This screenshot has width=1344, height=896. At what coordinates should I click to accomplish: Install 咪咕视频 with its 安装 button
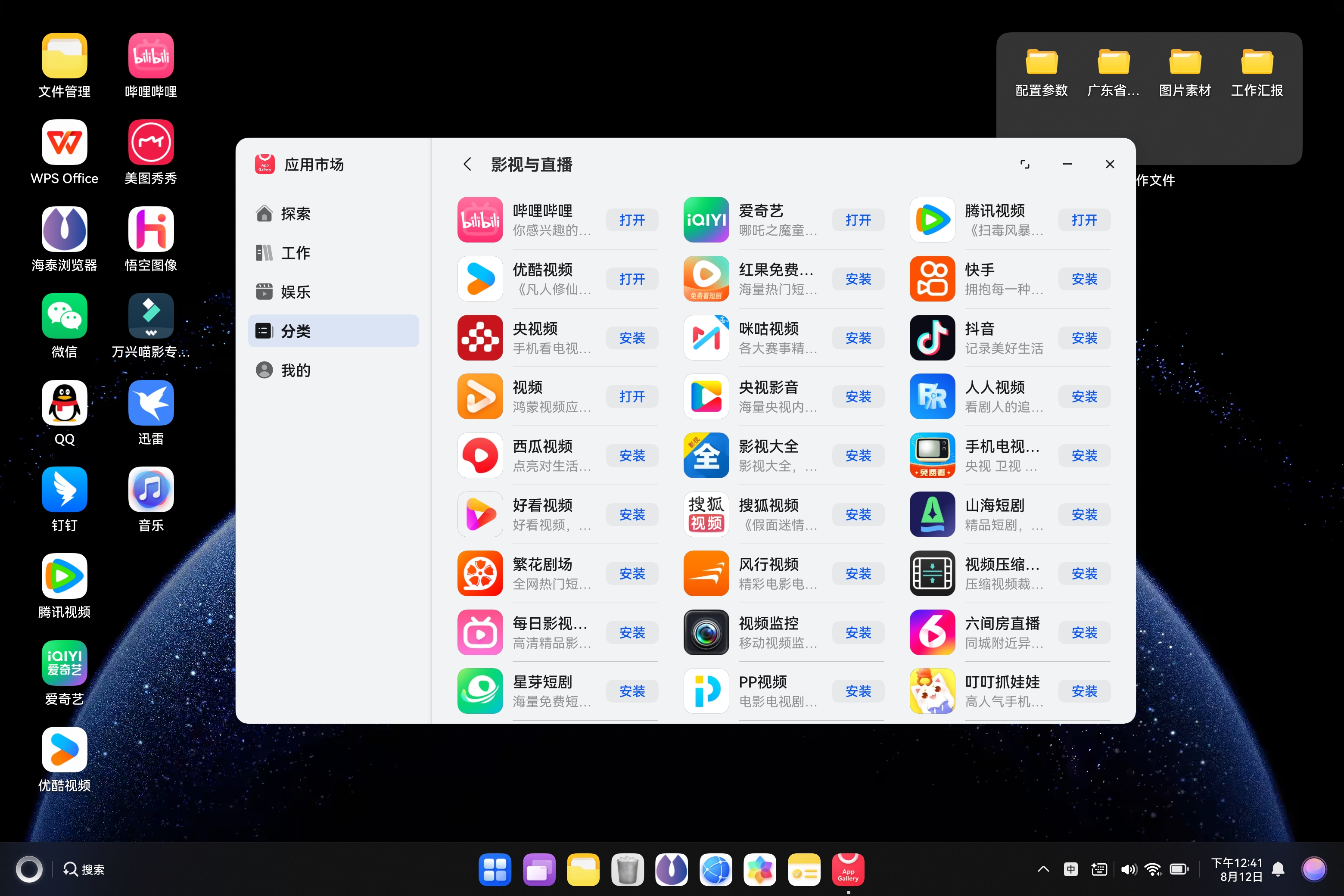click(858, 338)
